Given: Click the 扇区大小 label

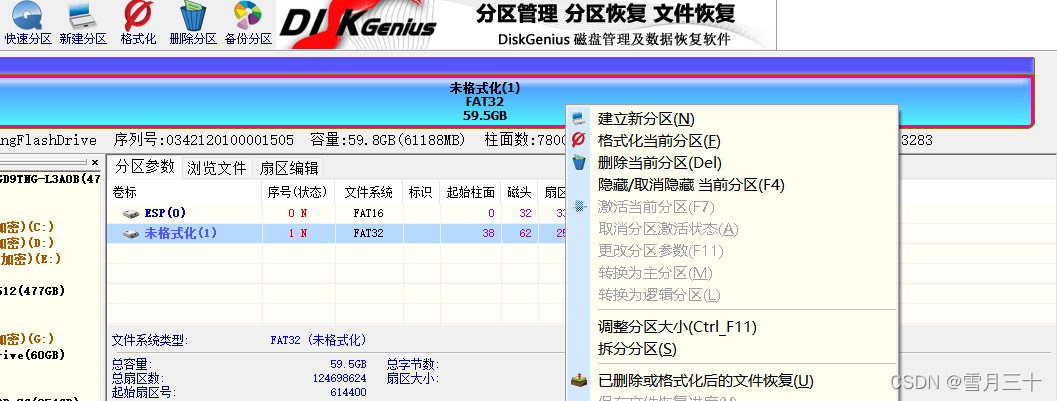Looking at the screenshot, I should (x=414, y=378).
